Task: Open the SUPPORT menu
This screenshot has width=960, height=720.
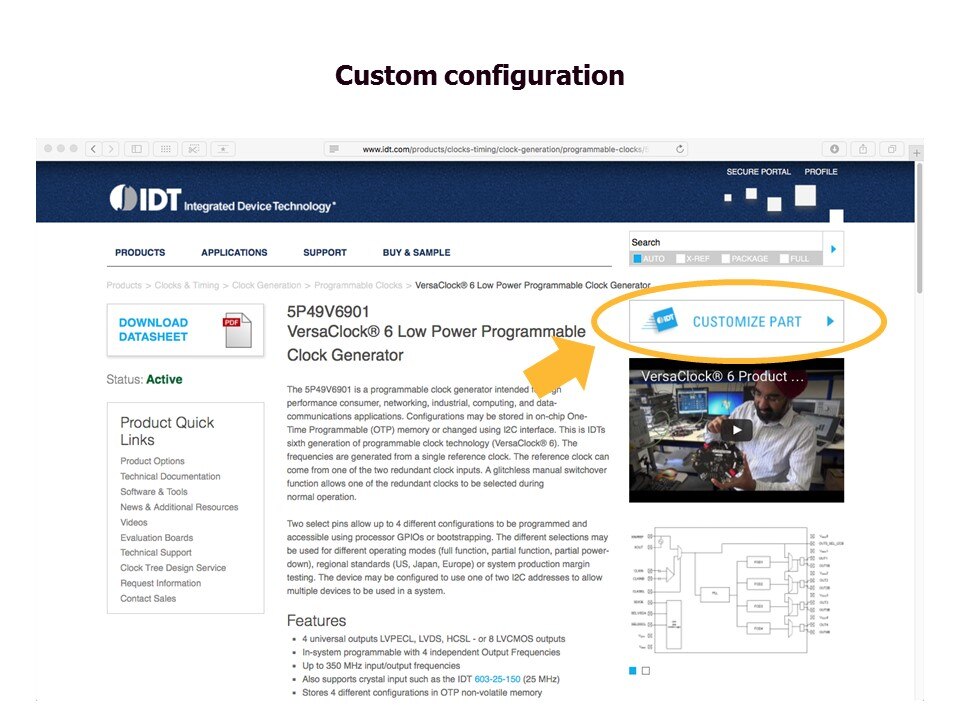Action: pos(325,252)
